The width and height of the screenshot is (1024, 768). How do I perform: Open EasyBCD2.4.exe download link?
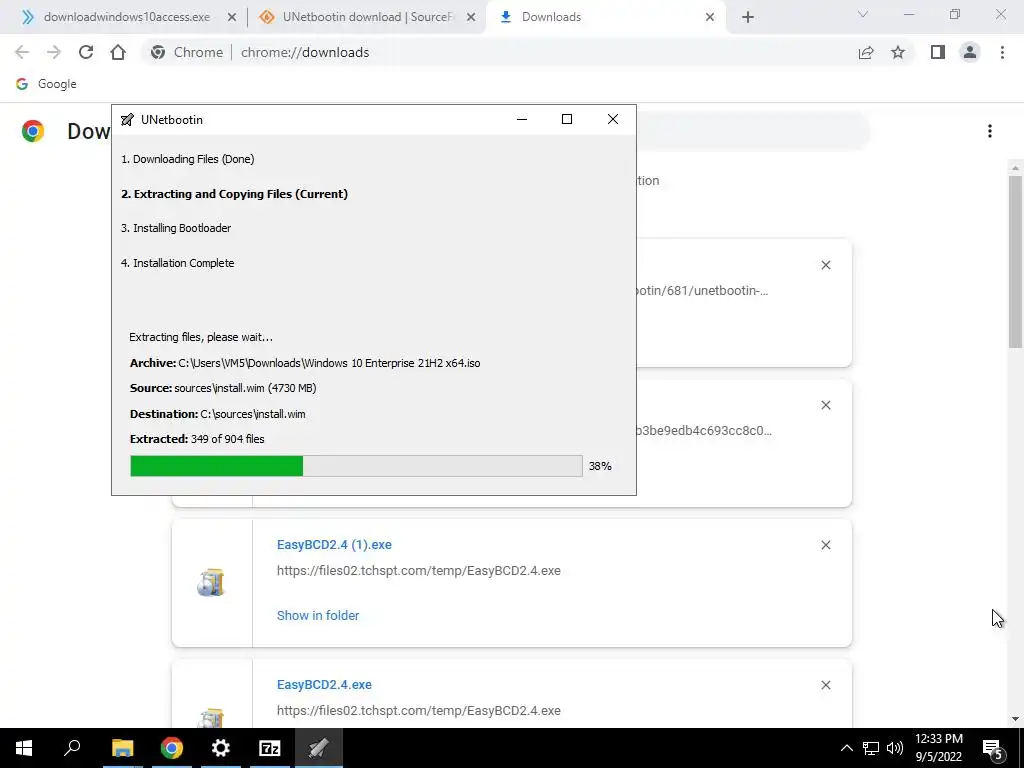point(324,684)
